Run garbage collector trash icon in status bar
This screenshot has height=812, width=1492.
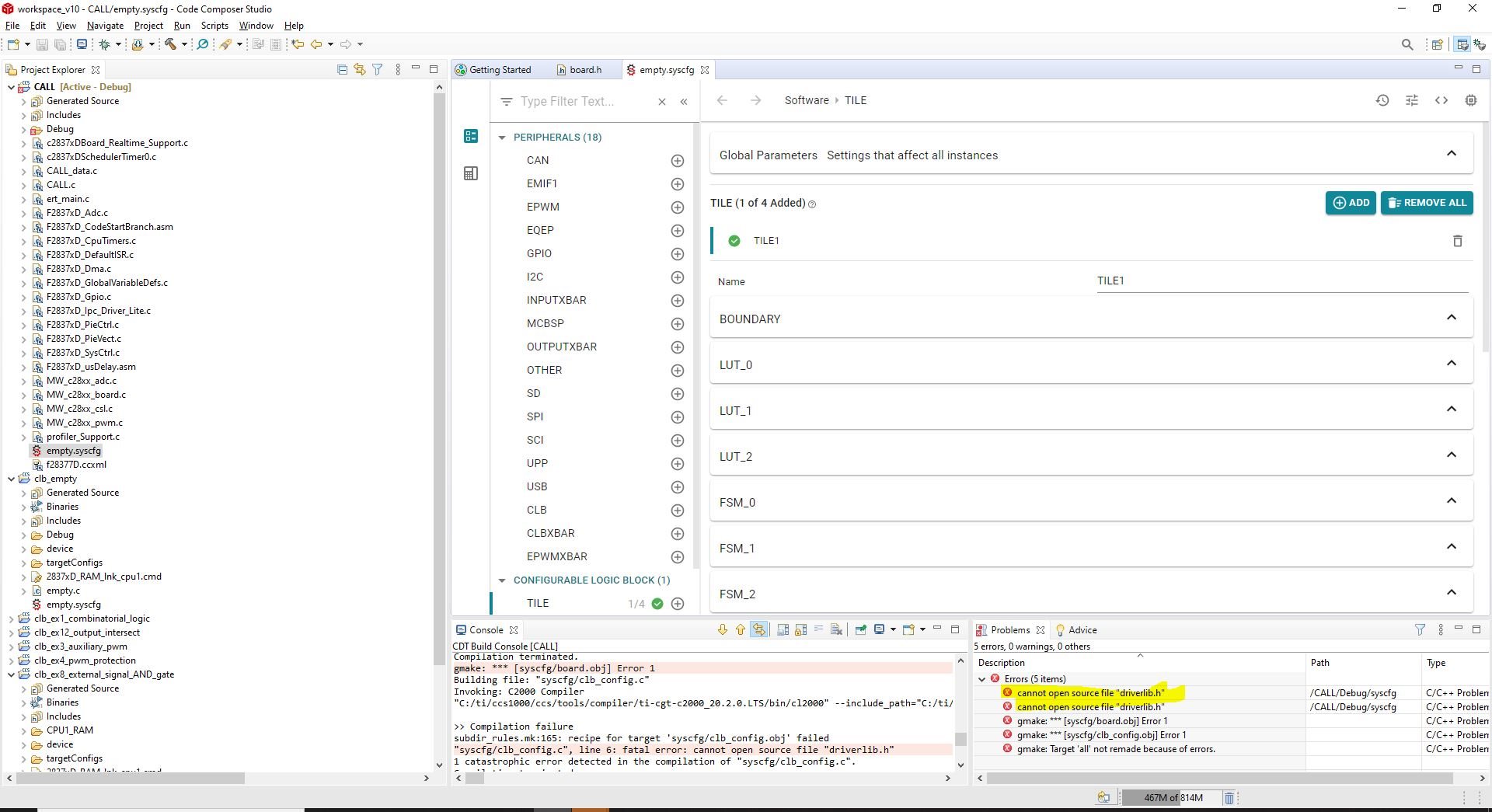[x=1229, y=798]
